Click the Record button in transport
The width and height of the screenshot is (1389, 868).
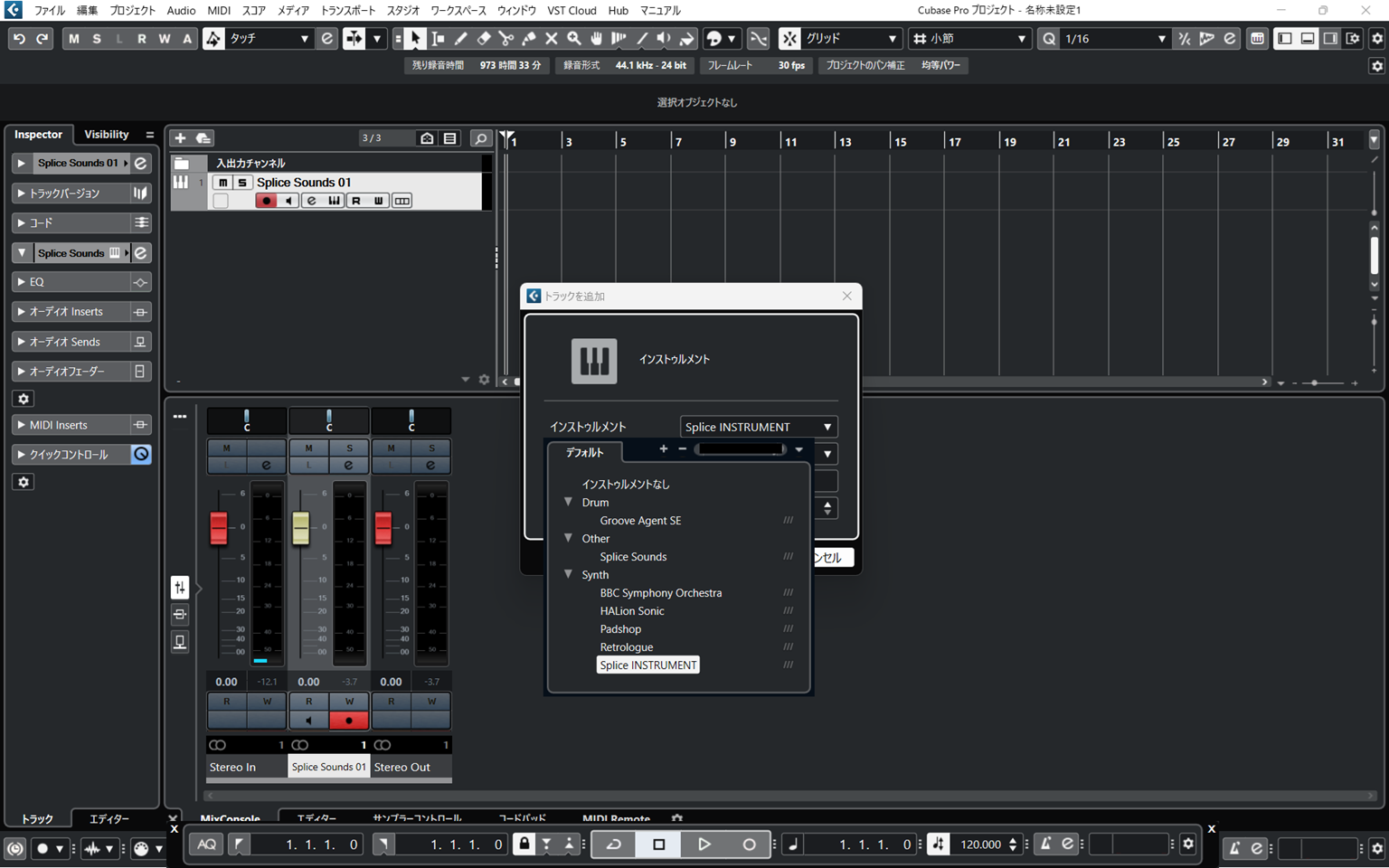coord(749,844)
